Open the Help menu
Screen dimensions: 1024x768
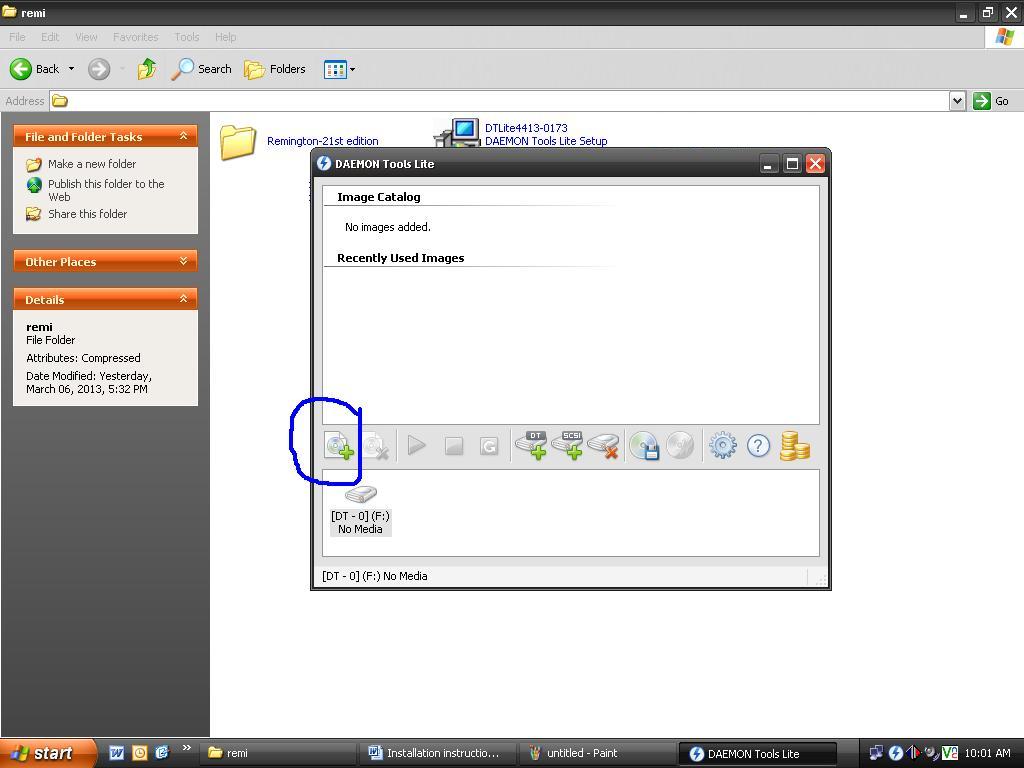pyautogui.click(x=225, y=37)
